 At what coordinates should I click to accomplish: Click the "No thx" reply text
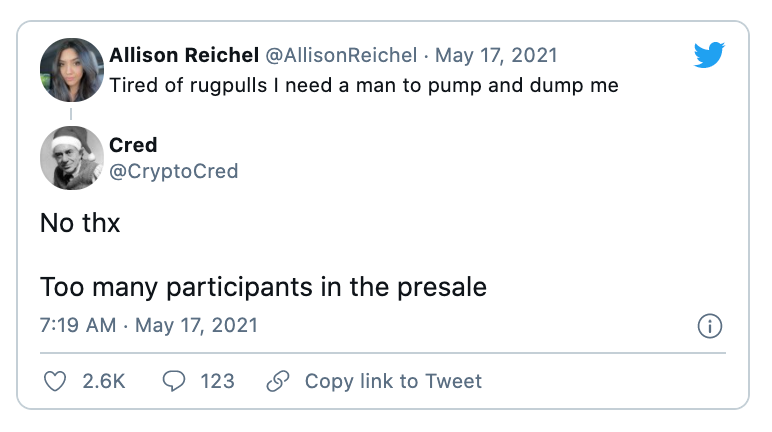(80, 223)
